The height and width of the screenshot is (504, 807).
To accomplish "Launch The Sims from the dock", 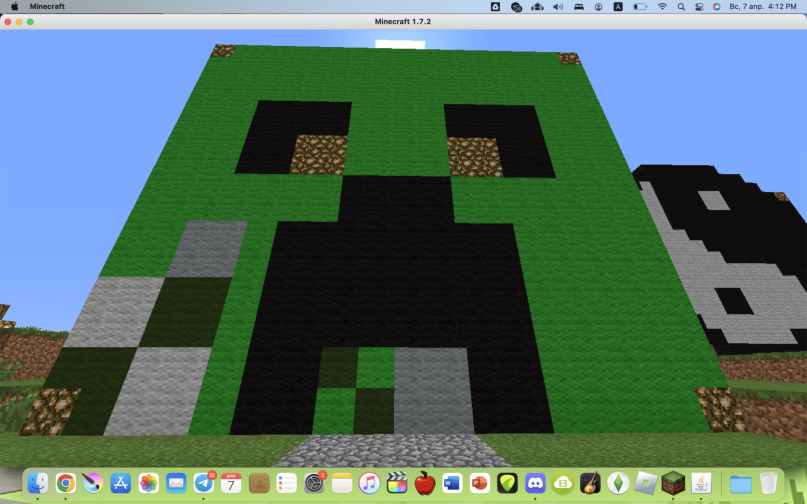I will pyautogui.click(x=618, y=483).
